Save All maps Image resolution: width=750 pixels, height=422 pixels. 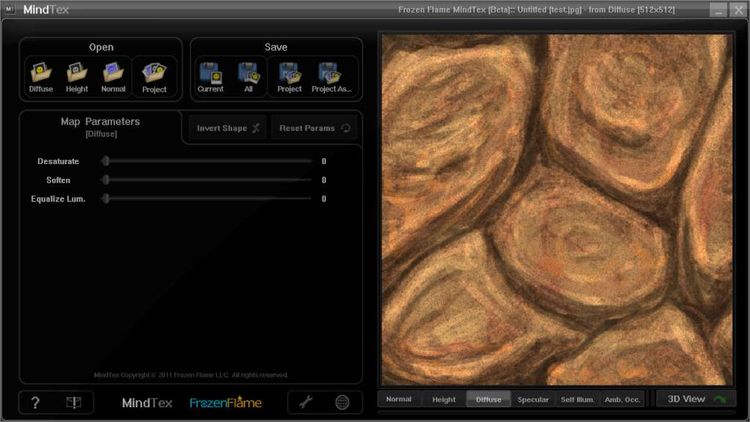(x=249, y=77)
